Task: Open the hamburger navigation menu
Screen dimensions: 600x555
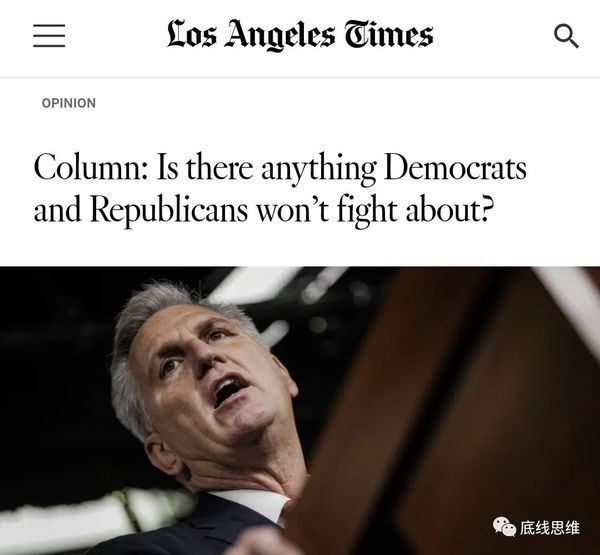Action: 49,37
